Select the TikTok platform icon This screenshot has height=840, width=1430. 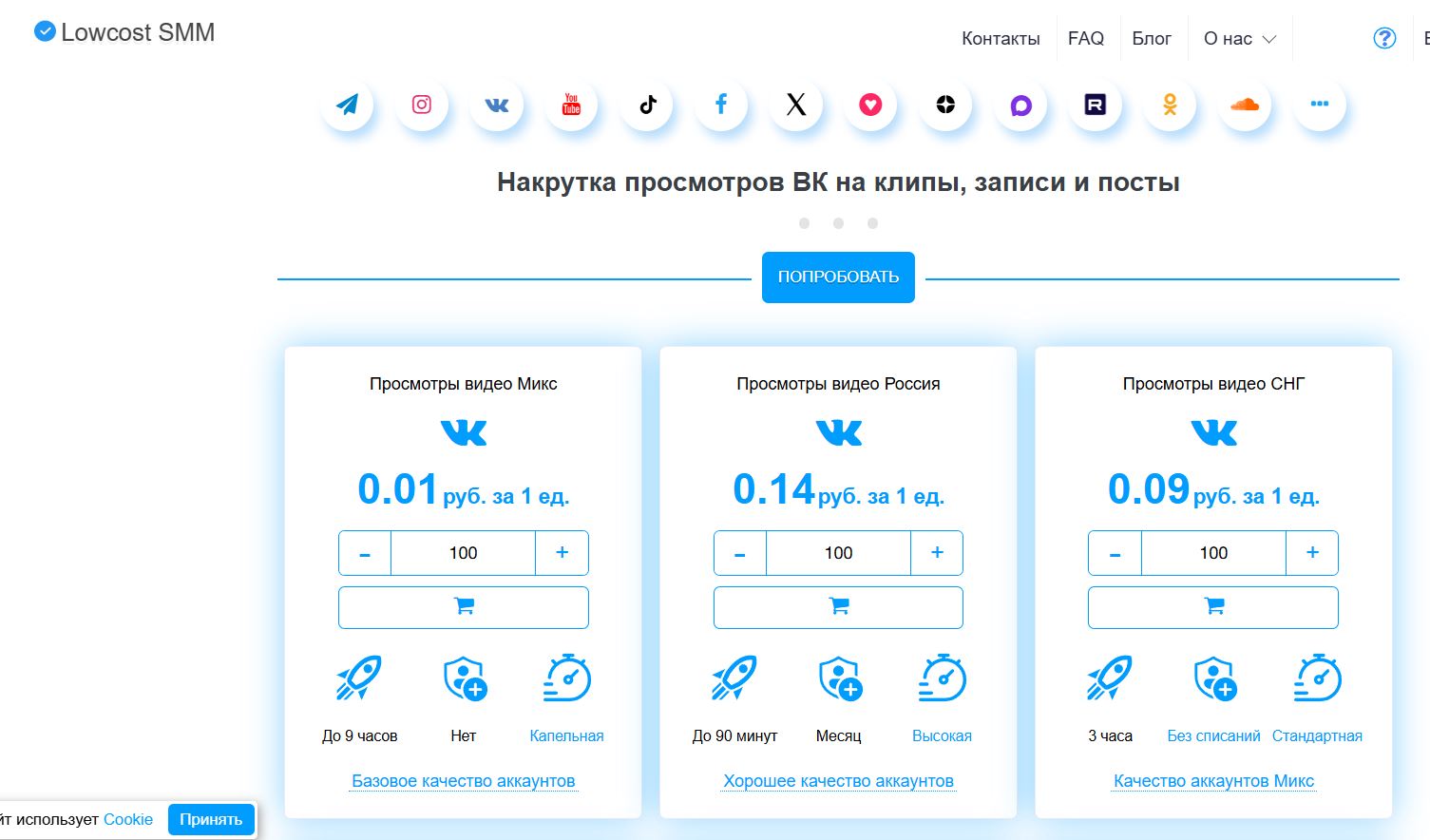click(x=646, y=105)
